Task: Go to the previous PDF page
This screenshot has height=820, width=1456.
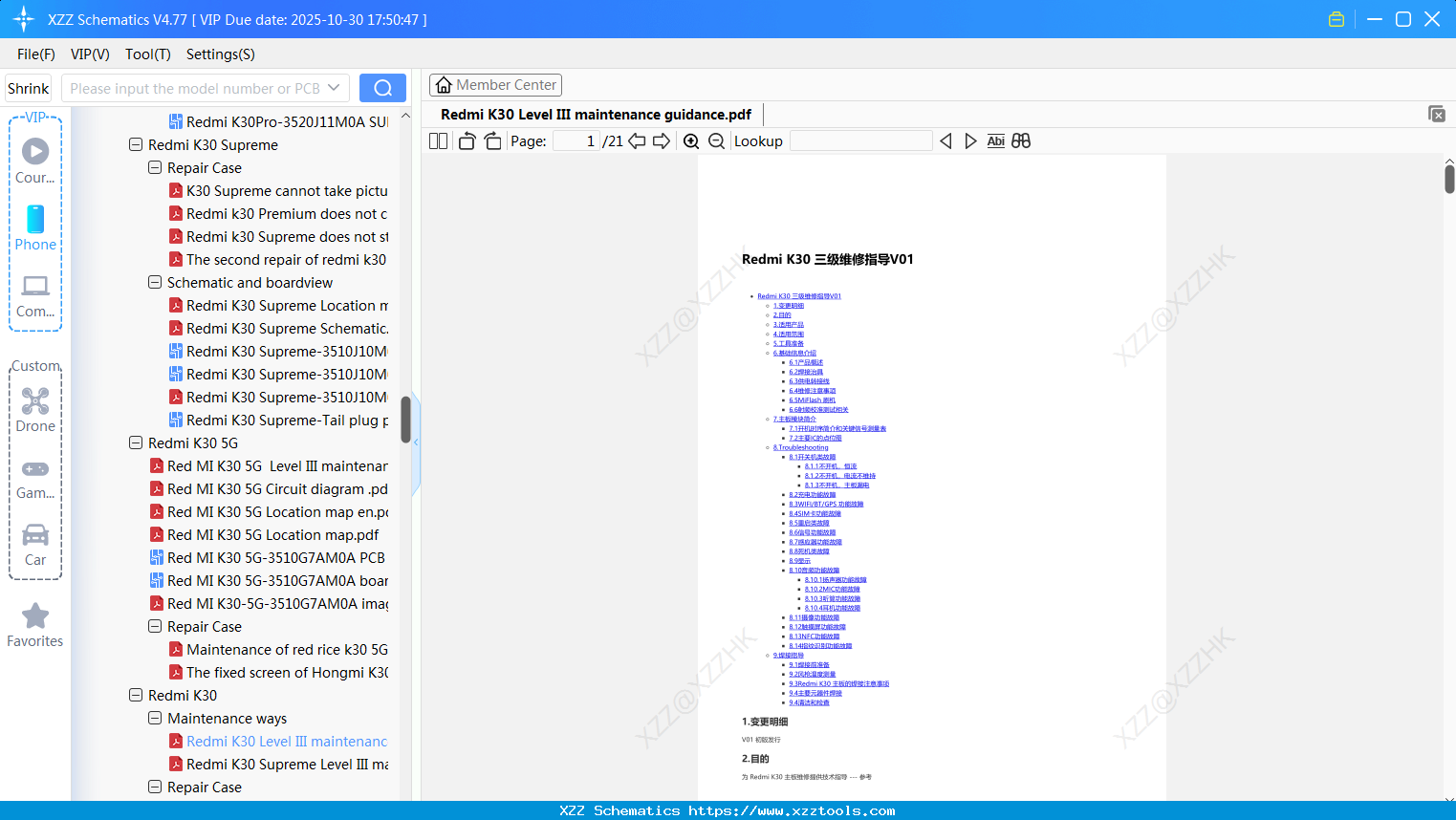Action: [637, 141]
